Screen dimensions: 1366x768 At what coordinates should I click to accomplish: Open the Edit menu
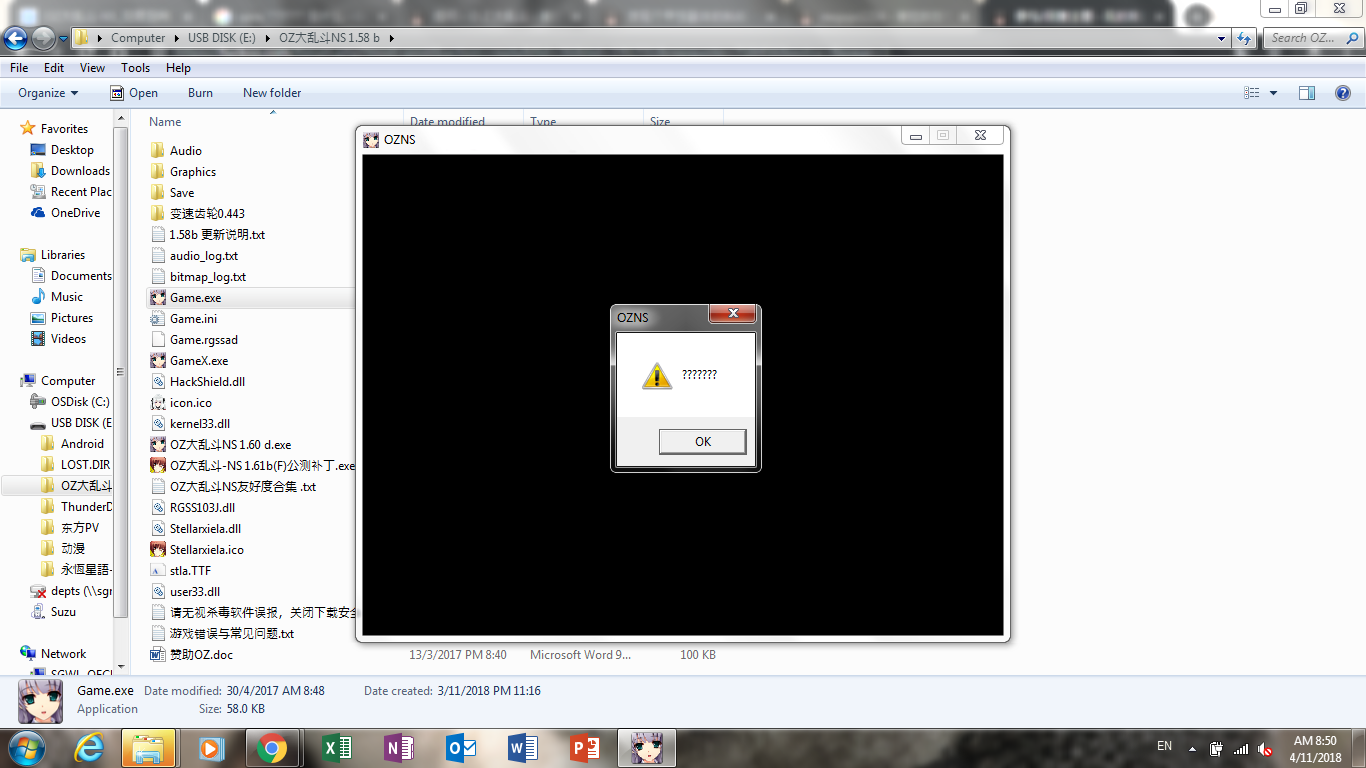54,68
